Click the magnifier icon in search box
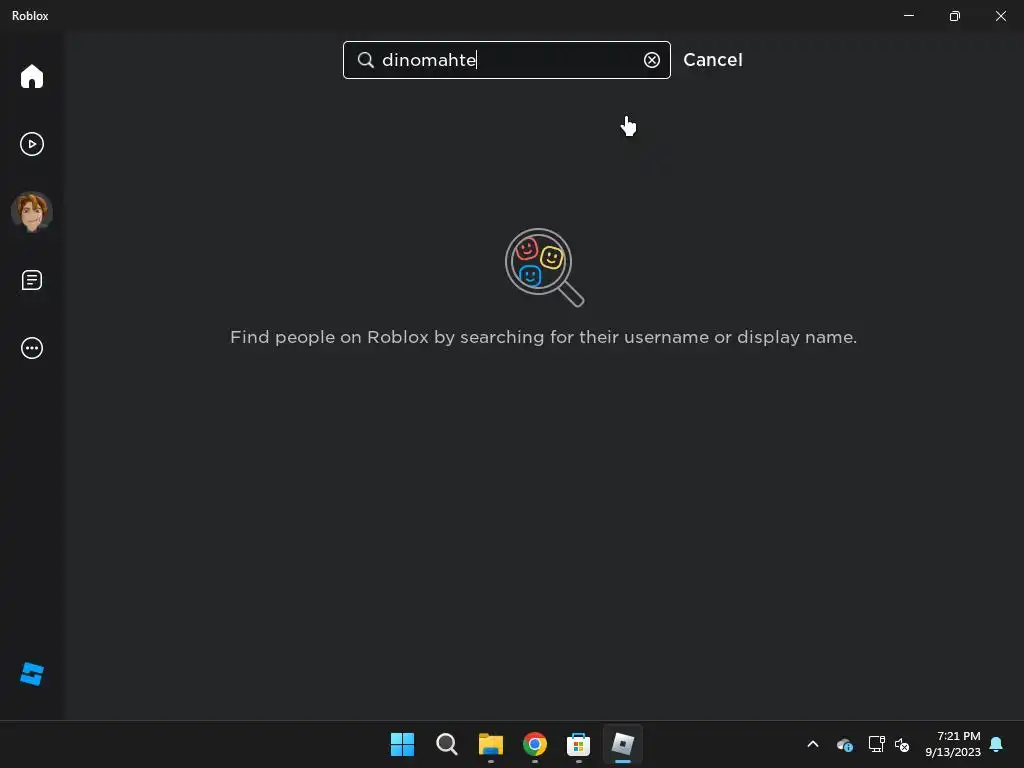 coord(366,60)
